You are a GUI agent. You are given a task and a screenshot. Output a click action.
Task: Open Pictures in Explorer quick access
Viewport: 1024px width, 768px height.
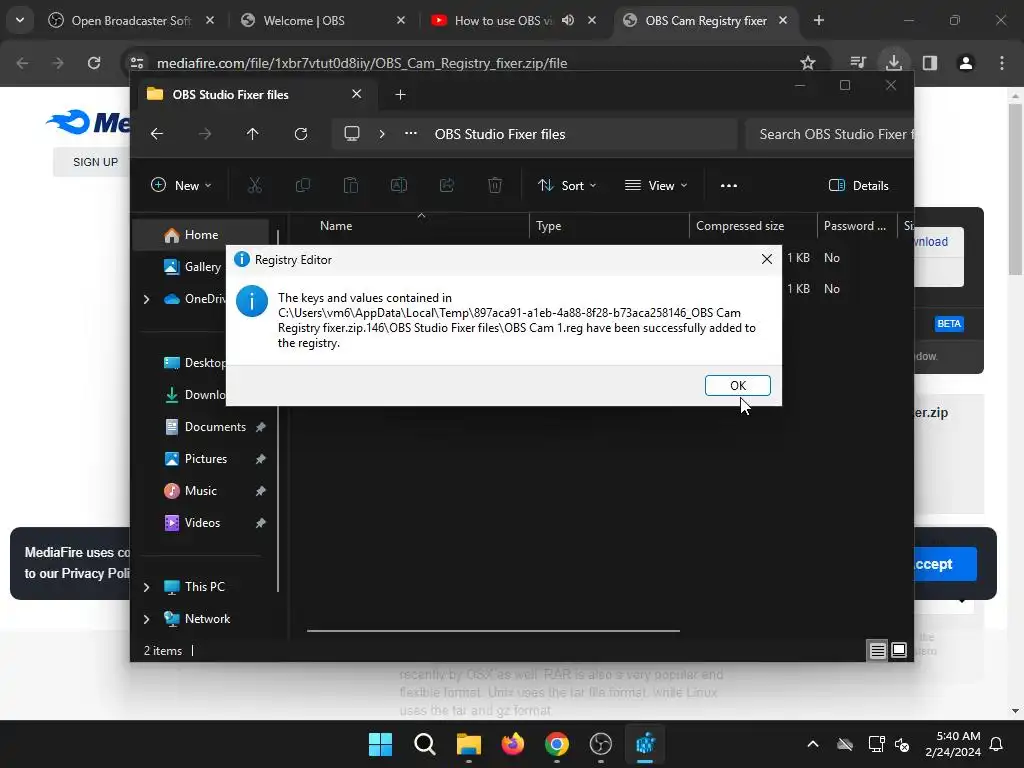[205, 458]
